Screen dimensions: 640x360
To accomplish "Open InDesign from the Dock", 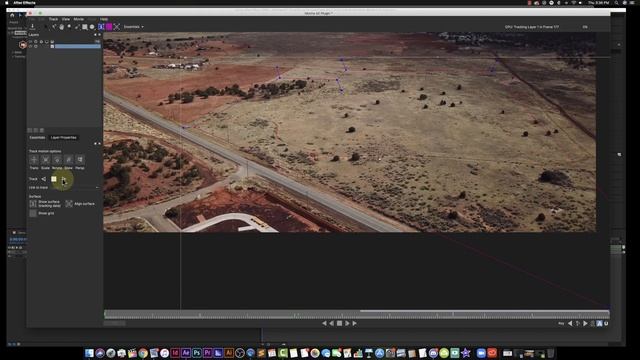I will [x=175, y=353].
